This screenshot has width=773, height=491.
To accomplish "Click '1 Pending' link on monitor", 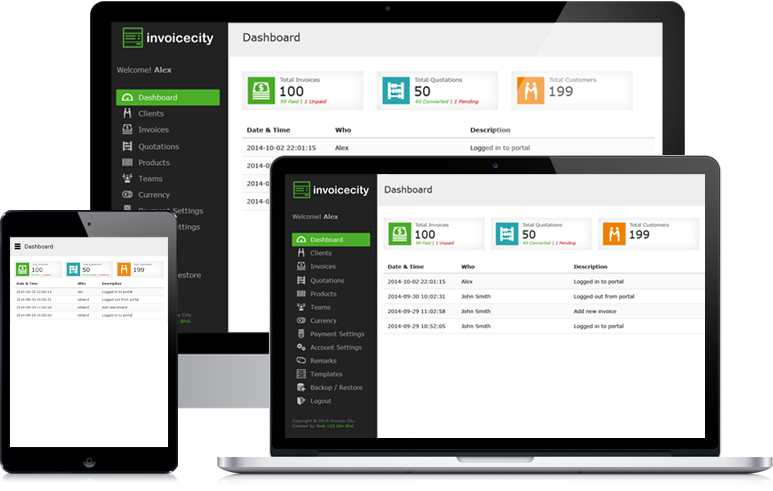I will (x=466, y=102).
